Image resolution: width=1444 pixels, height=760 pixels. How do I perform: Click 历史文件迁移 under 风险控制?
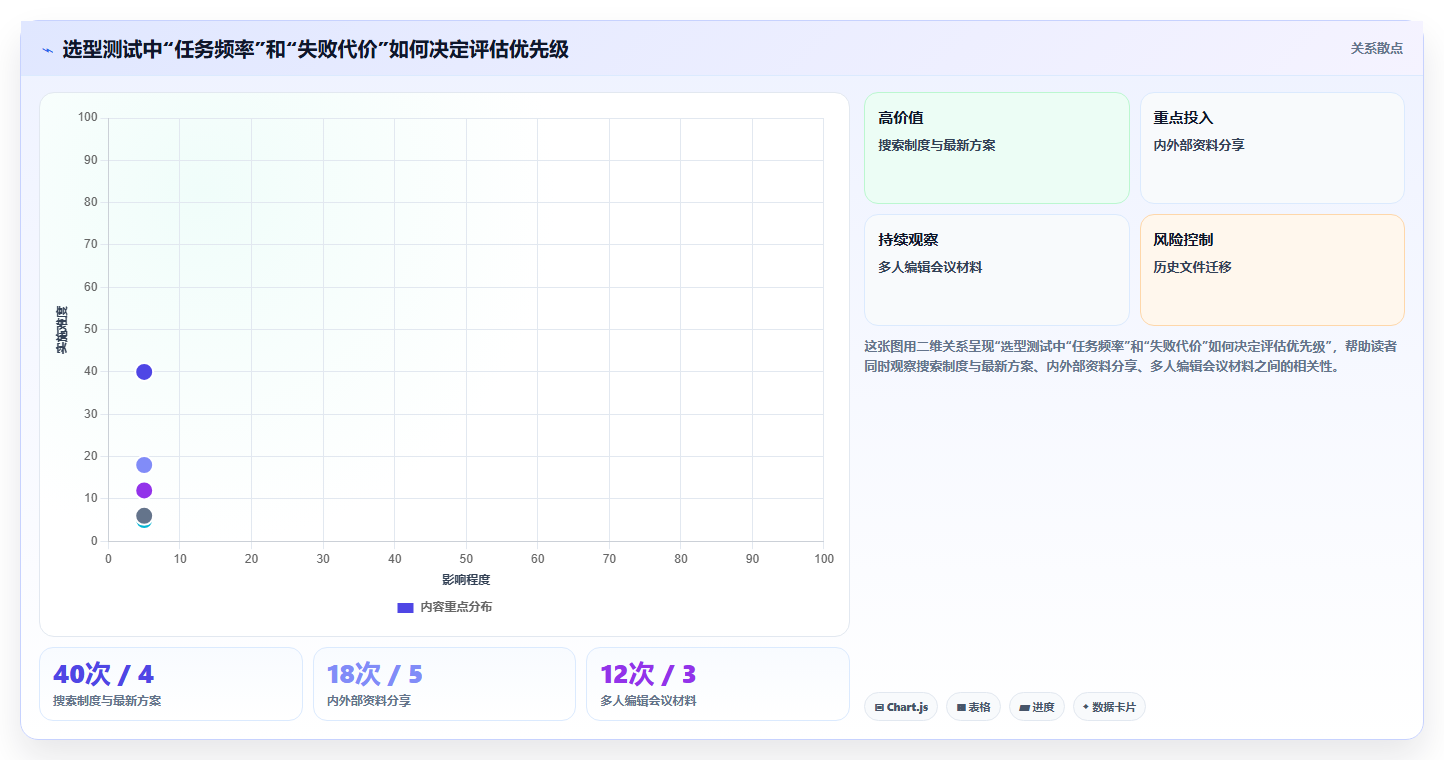(x=1192, y=267)
